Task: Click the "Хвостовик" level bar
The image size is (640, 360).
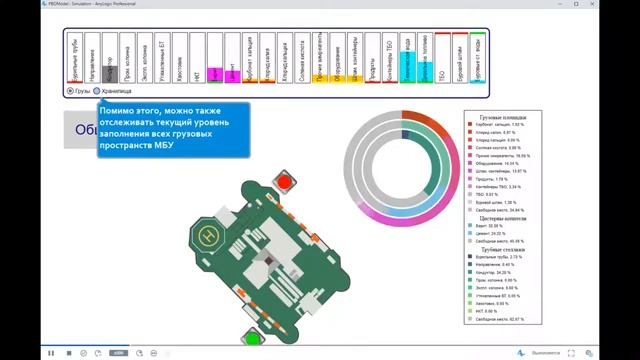Action: pos(180,58)
